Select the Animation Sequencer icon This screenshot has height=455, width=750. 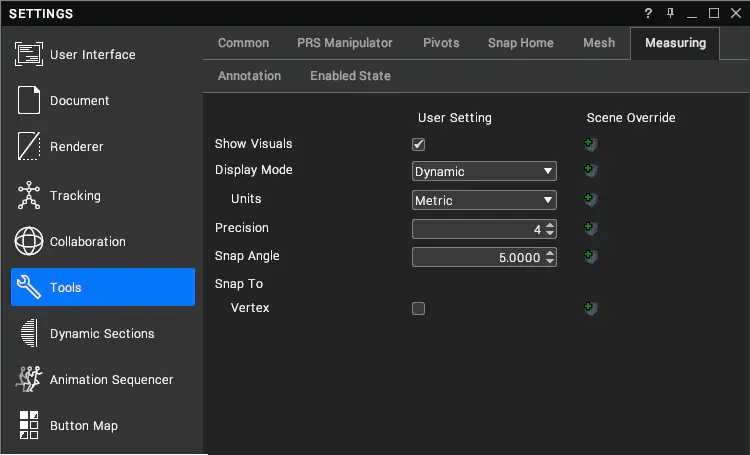tap(29, 379)
